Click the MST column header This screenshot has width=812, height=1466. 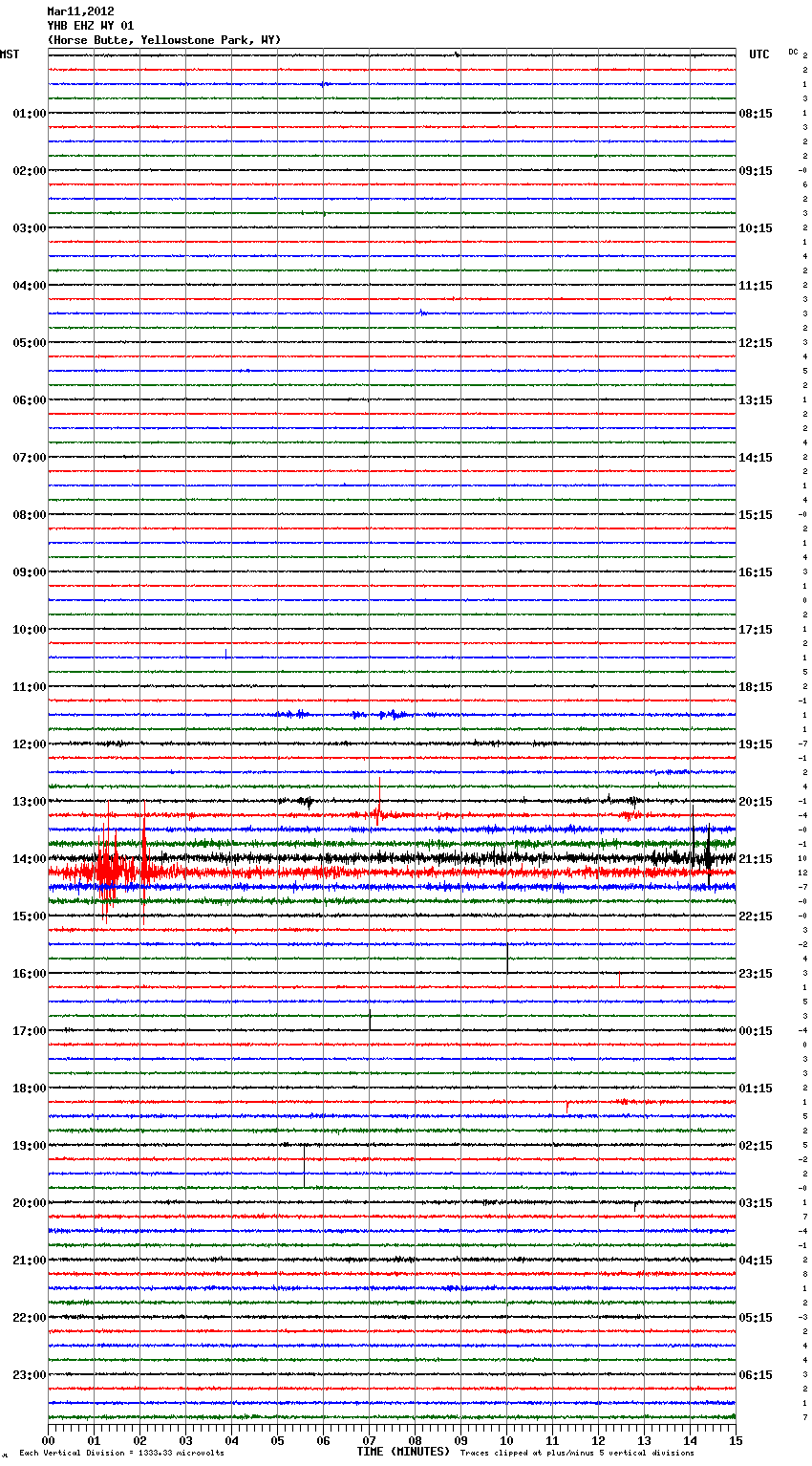tap(10, 54)
